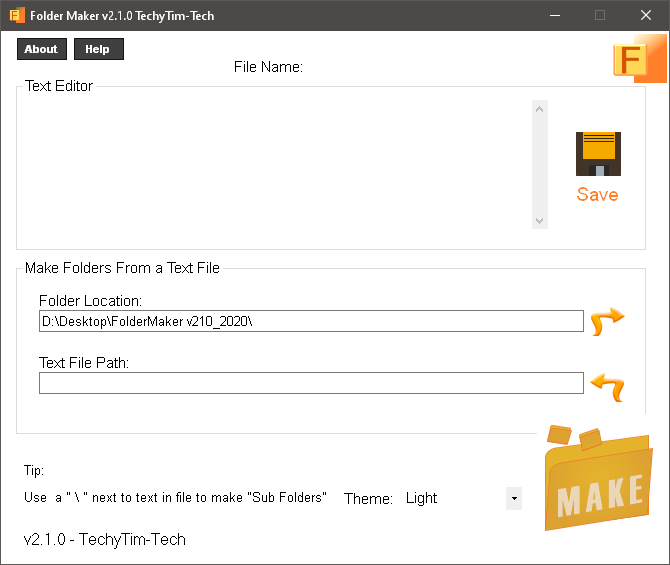Expand the Theme dropdown arrow
This screenshot has height=565, width=670.
coord(514,498)
